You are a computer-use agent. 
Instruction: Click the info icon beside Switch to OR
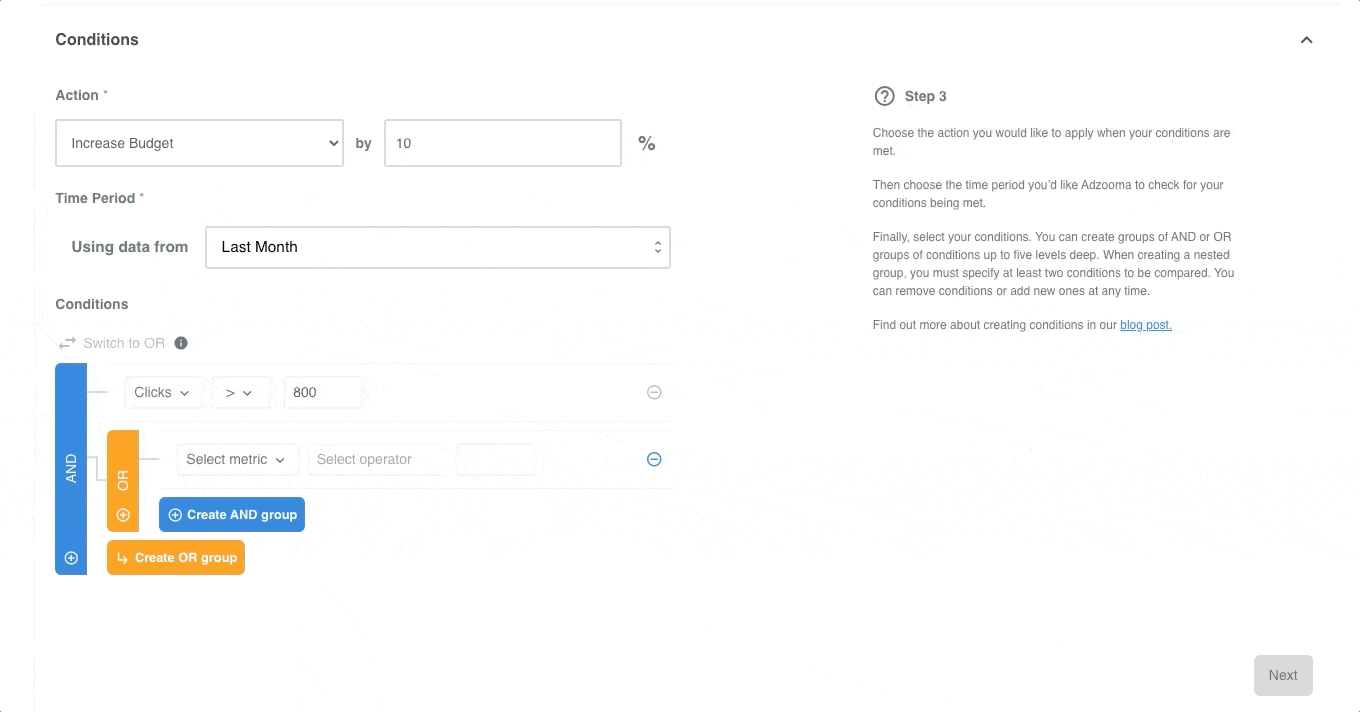181,343
